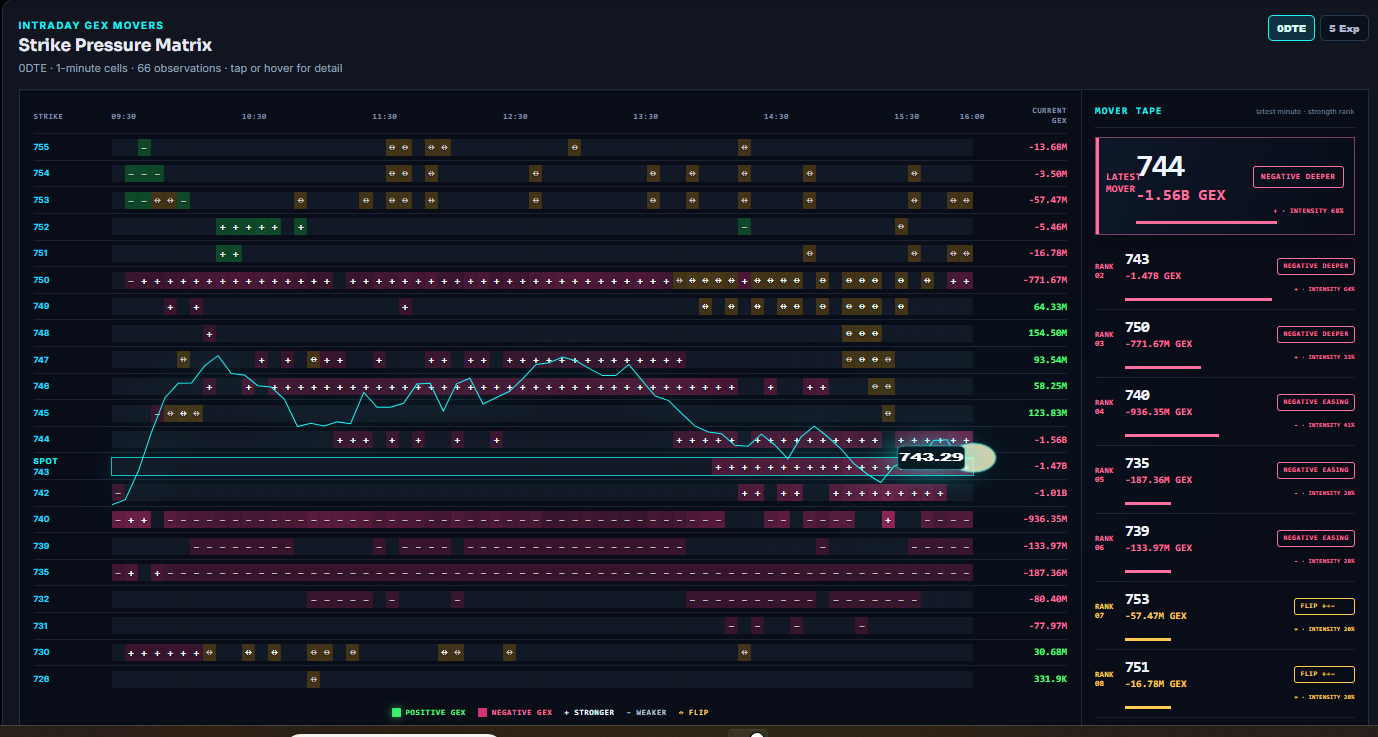
Task: Select the rank 08 strike 751 mover
Action: (x=1226, y=684)
